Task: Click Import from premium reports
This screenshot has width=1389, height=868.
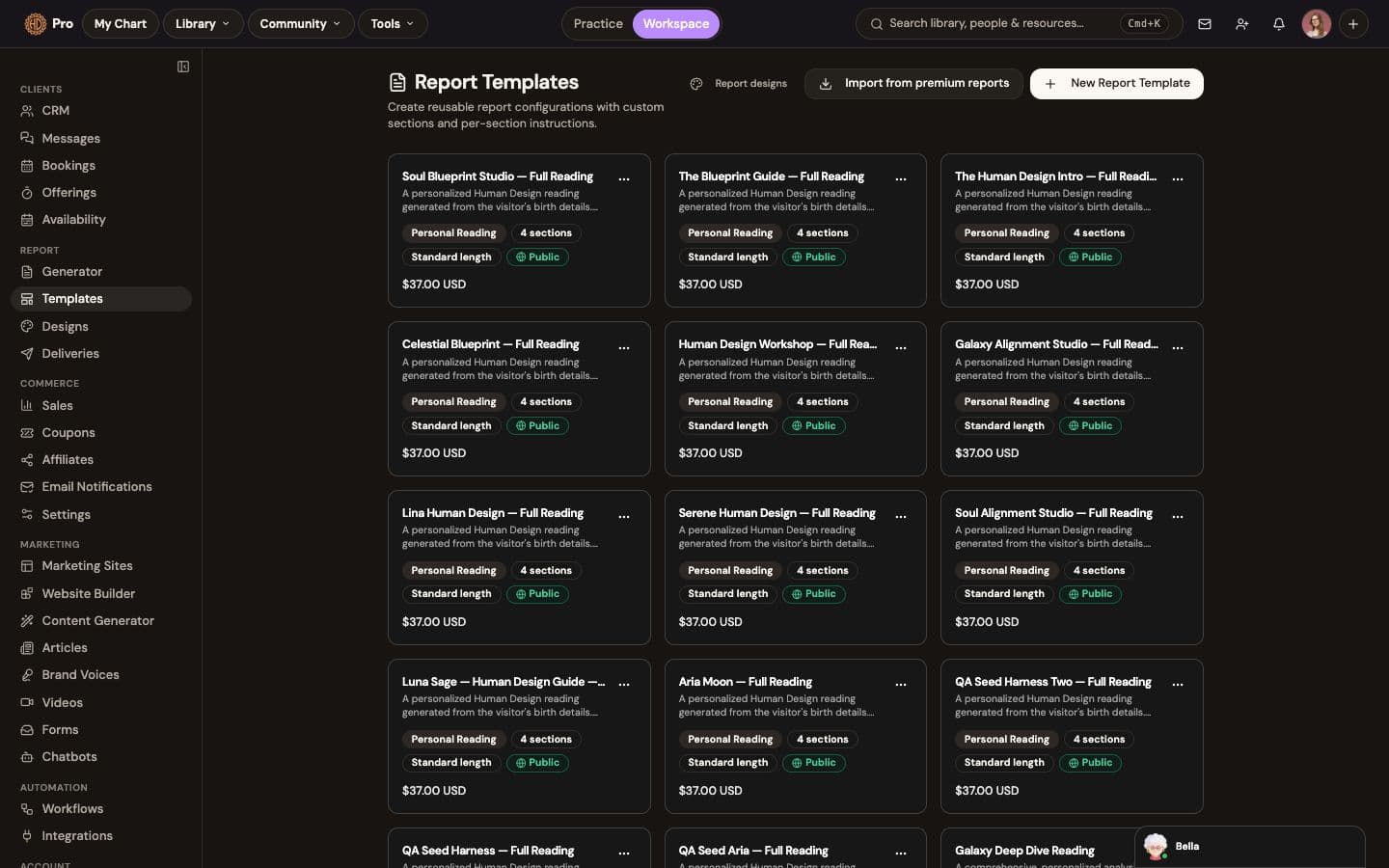Action: (x=913, y=84)
